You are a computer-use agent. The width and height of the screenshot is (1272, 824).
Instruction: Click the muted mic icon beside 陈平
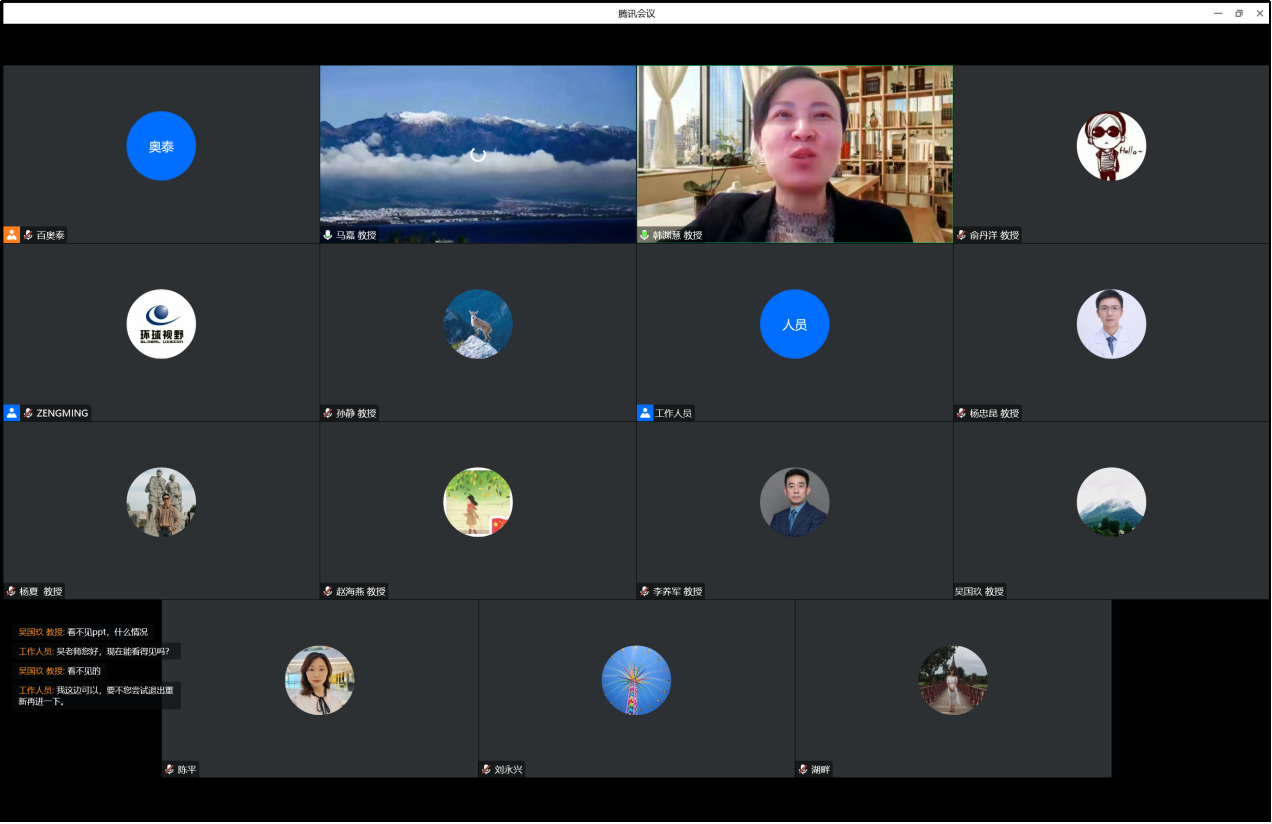pyautogui.click(x=170, y=769)
